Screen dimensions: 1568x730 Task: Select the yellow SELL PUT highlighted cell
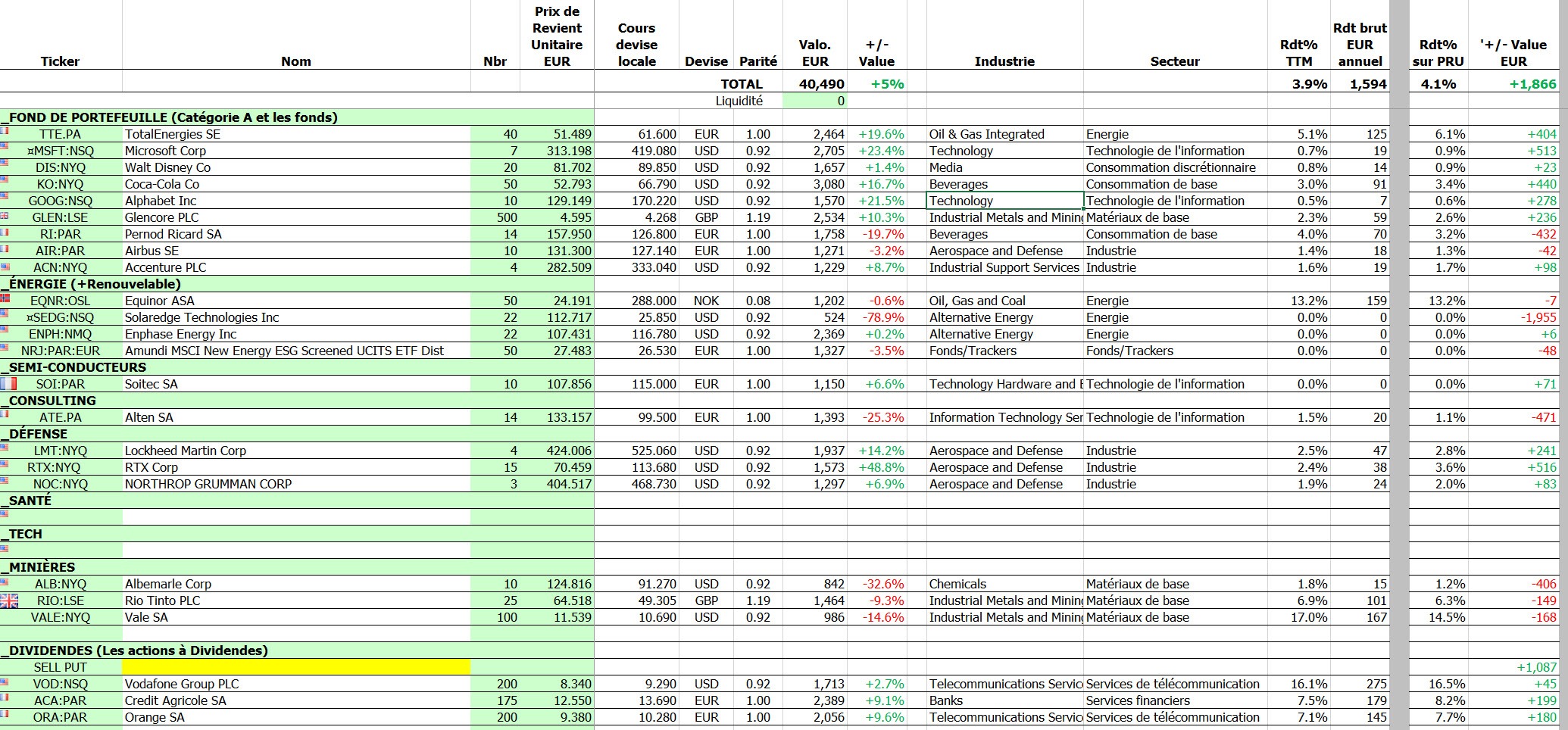click(296, 667)
